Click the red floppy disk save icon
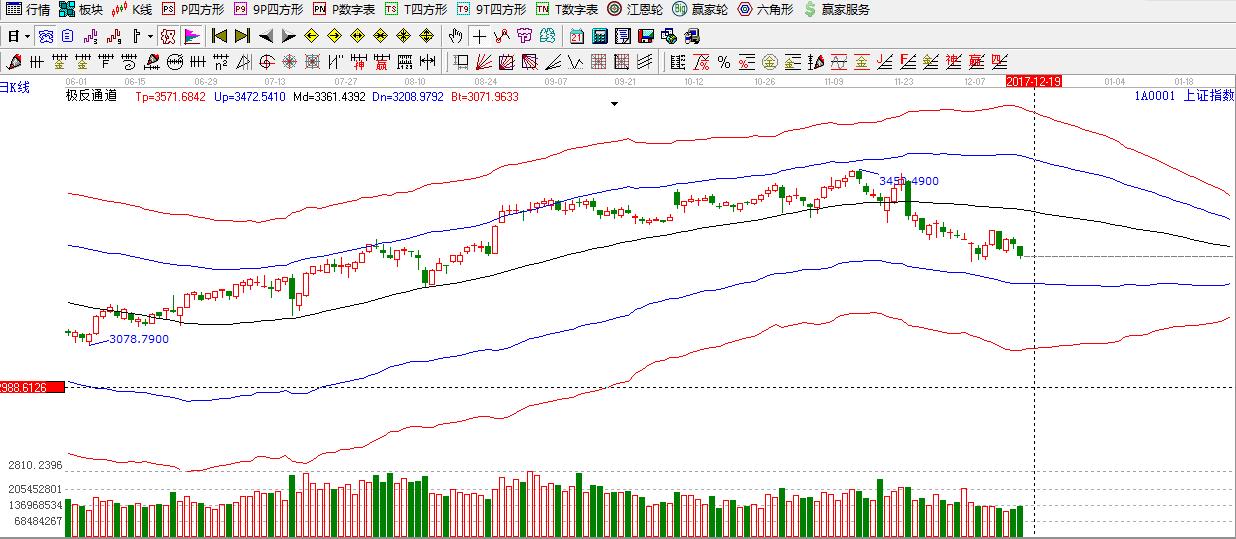The width and height of the screenshot is (1236, 539). 646,36
